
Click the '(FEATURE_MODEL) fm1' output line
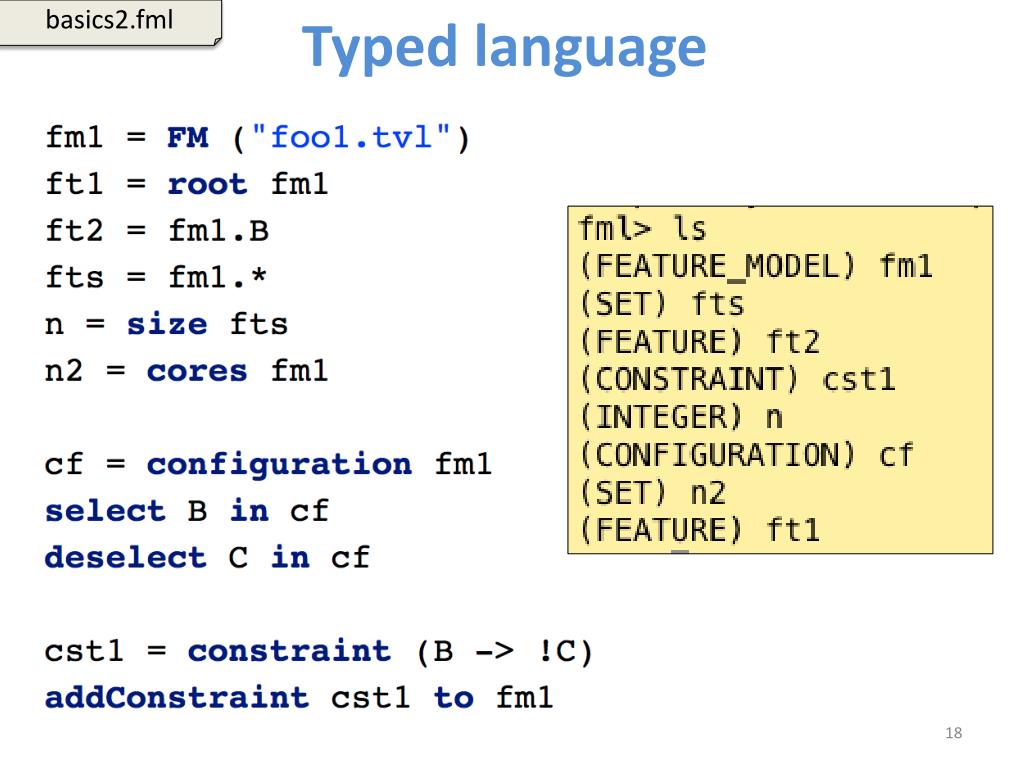click(756, 266)
